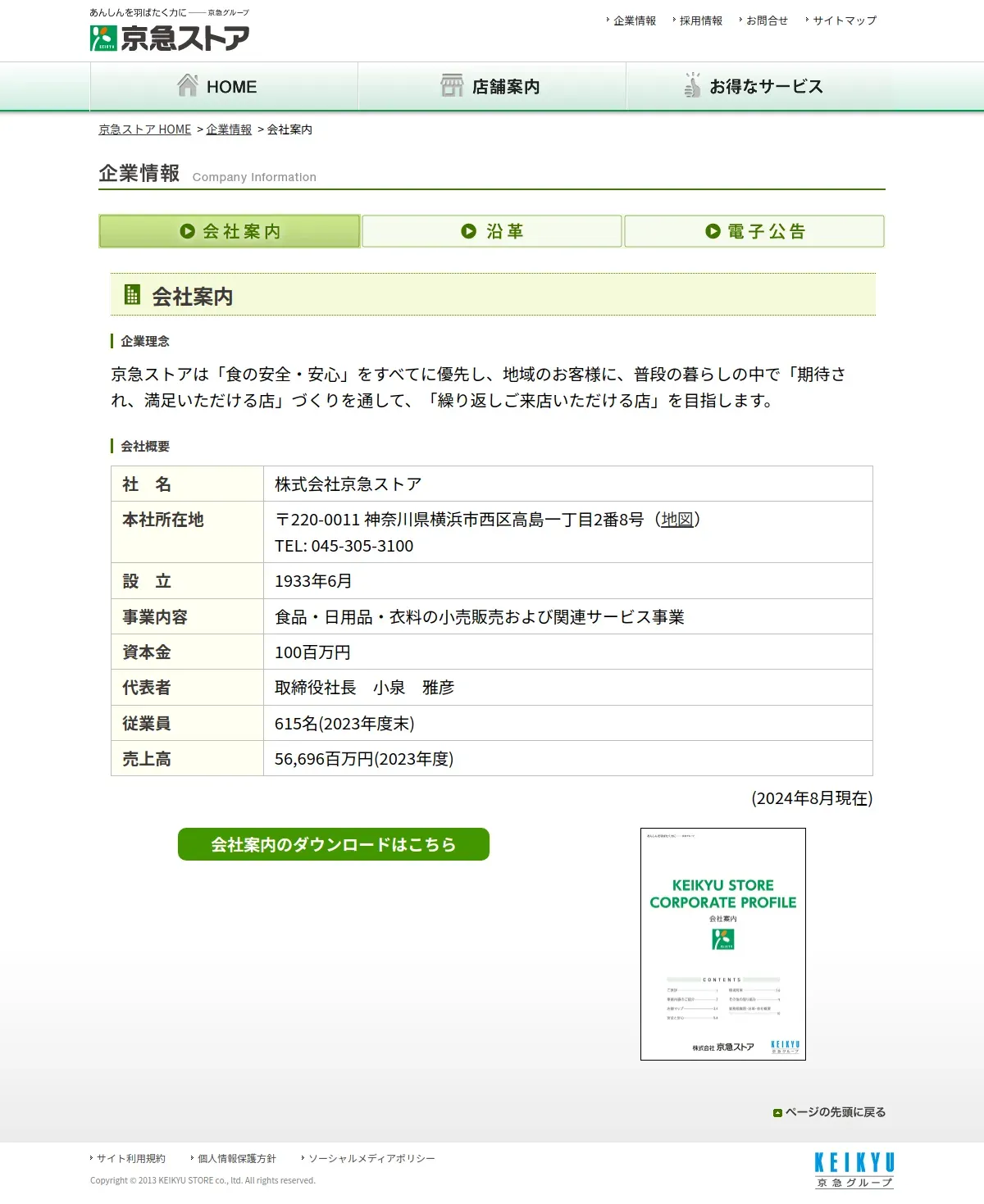Switch to the 電子公告 tab
The image size is (984, 1204).
tap(754, 231)
